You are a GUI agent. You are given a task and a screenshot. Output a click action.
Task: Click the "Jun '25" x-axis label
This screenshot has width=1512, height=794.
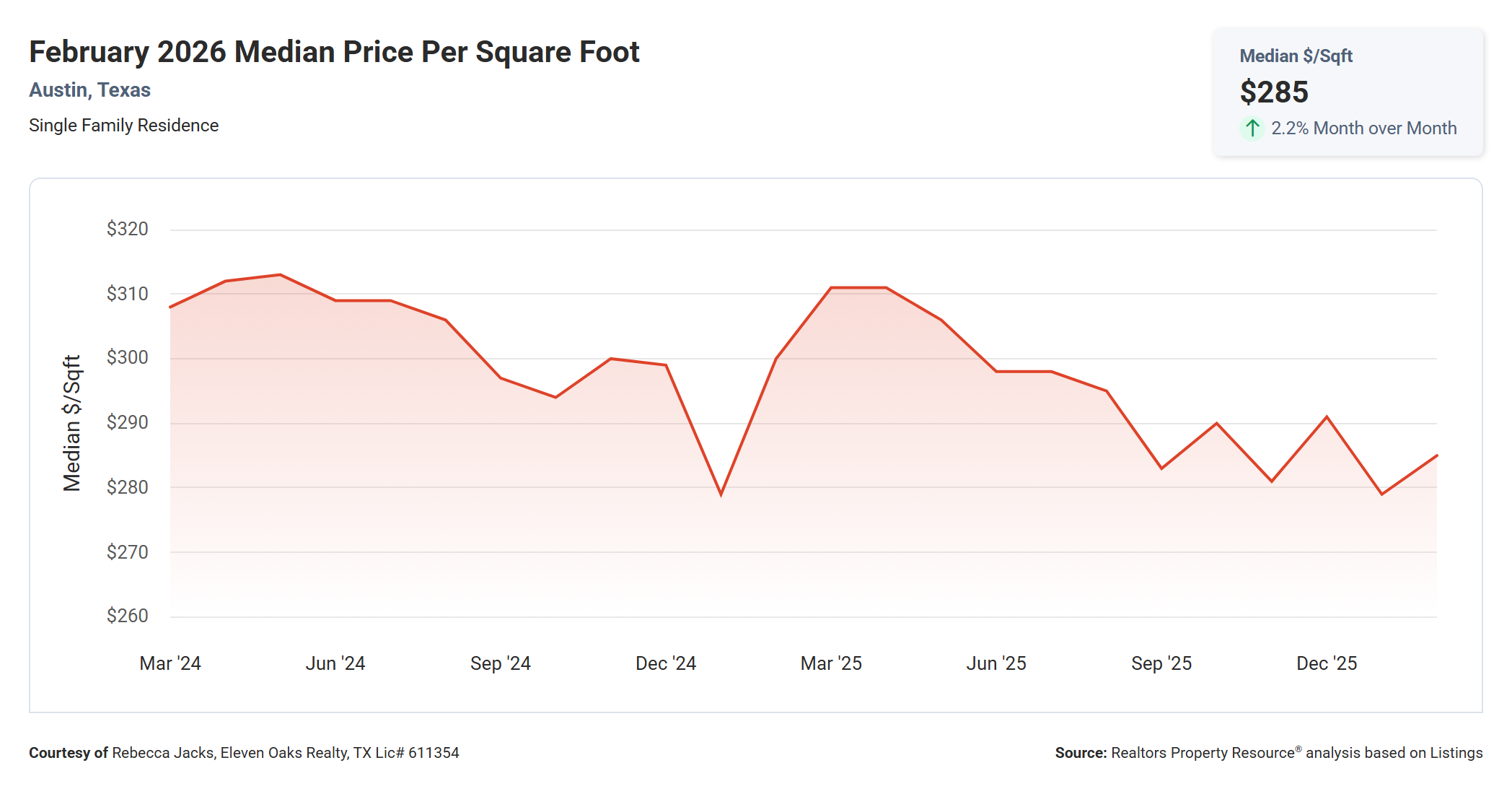[996, 663]
